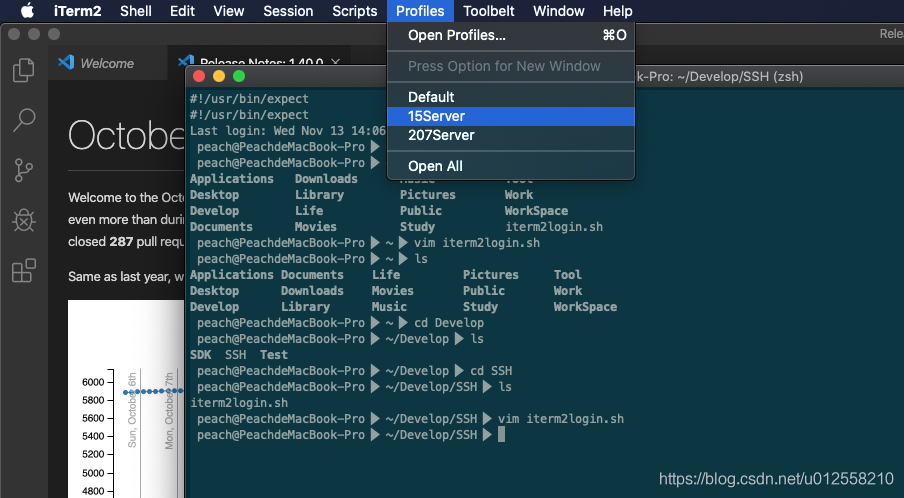
Task: Open the Window menu
Action: click(559, 11)
